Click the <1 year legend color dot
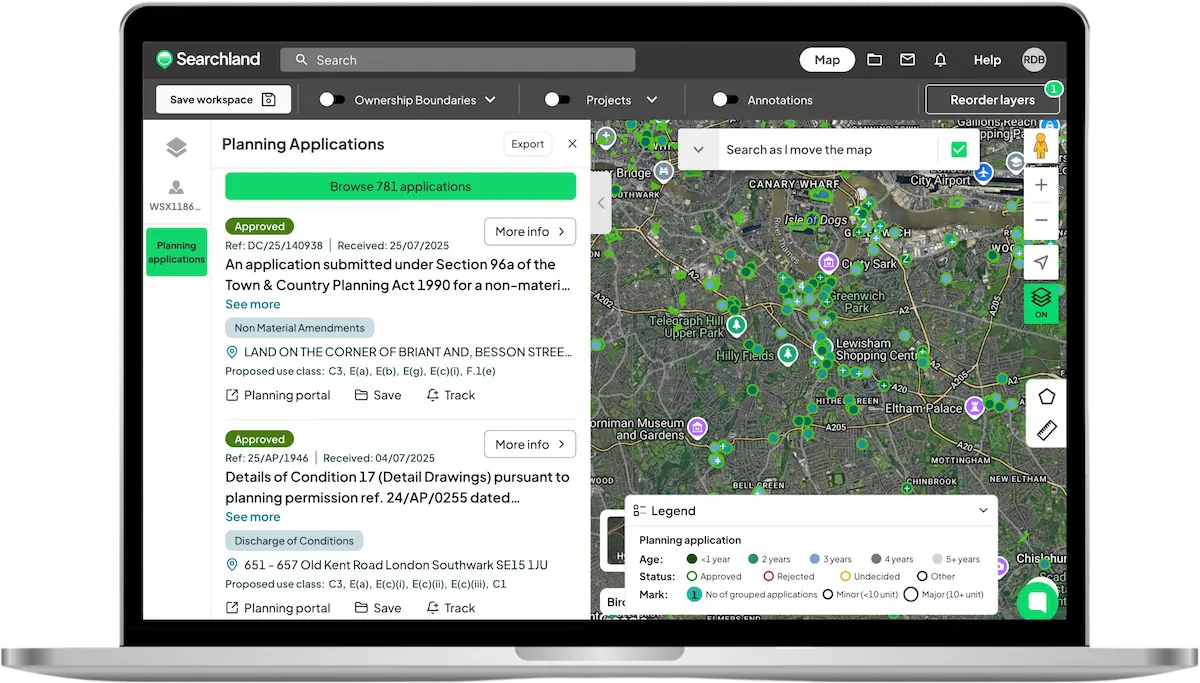Viewport: 1200px width, 683px height. coord(692,559)
